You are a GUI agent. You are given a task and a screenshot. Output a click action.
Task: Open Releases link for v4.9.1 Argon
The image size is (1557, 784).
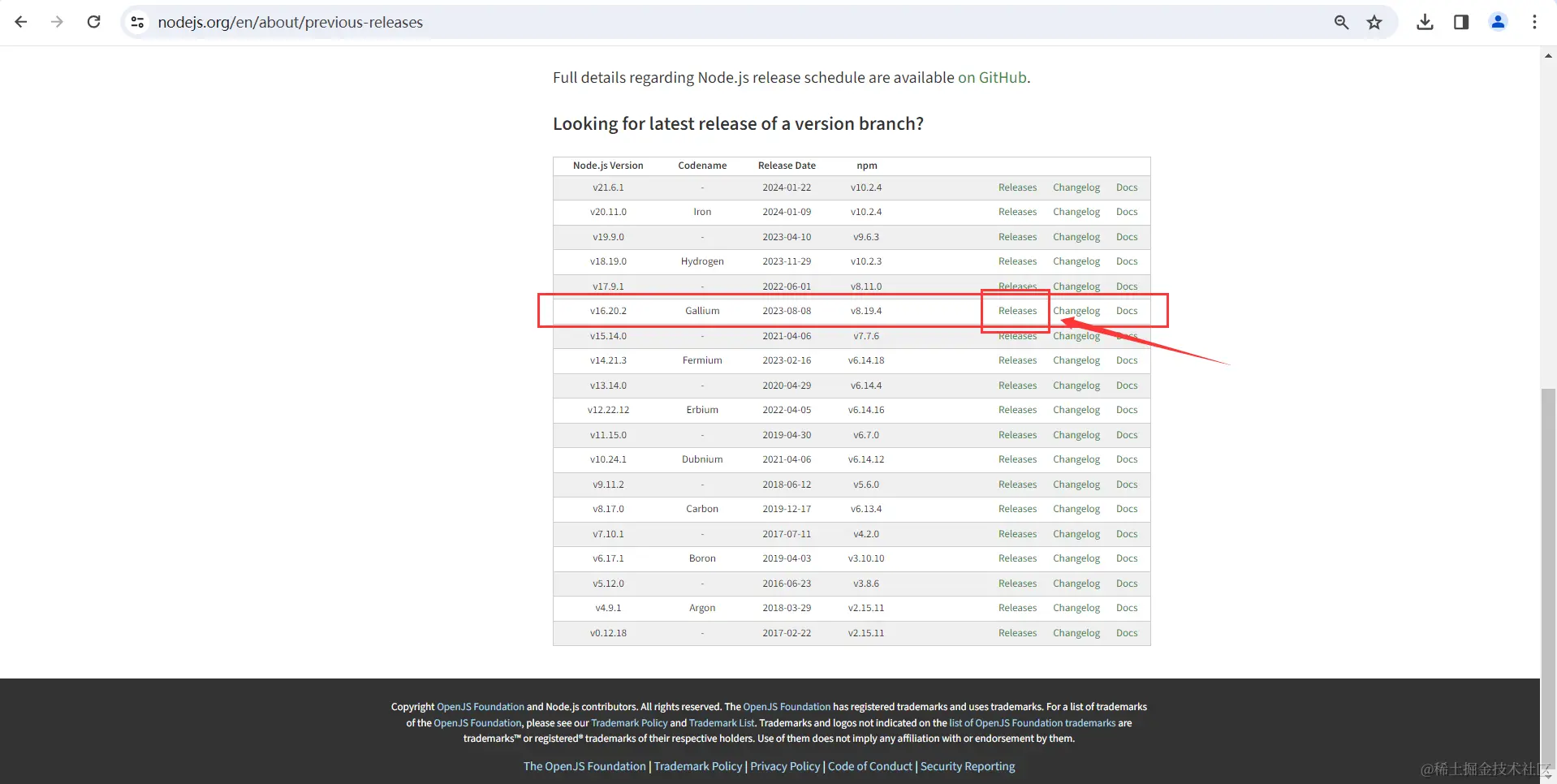(x=1017, y=608)
